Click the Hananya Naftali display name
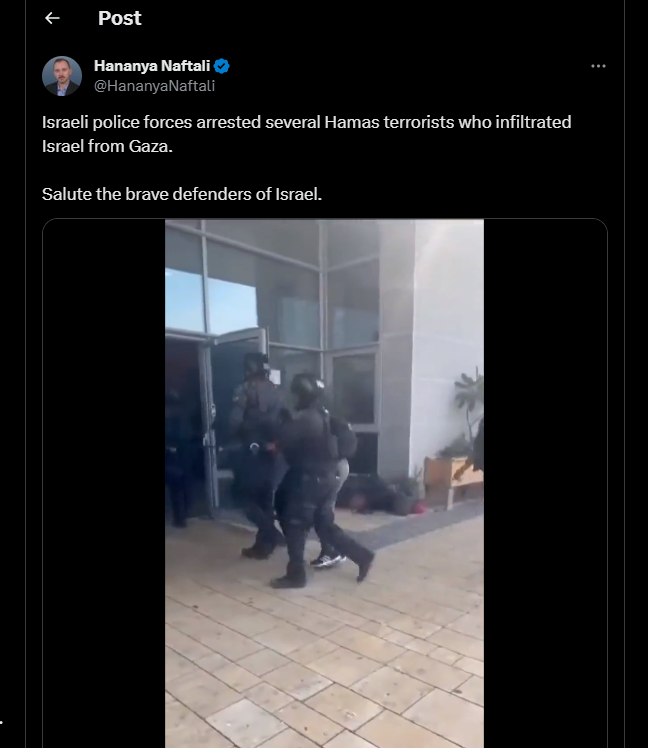The width and height of the screenshot is (648, 748). pos(152,66)
